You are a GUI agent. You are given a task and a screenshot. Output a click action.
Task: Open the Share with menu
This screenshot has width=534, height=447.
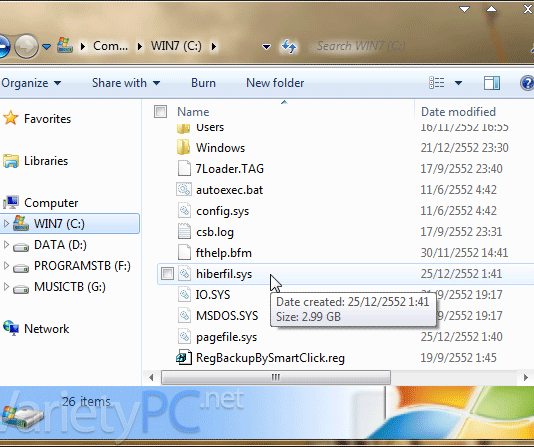(x=126, y=83)
